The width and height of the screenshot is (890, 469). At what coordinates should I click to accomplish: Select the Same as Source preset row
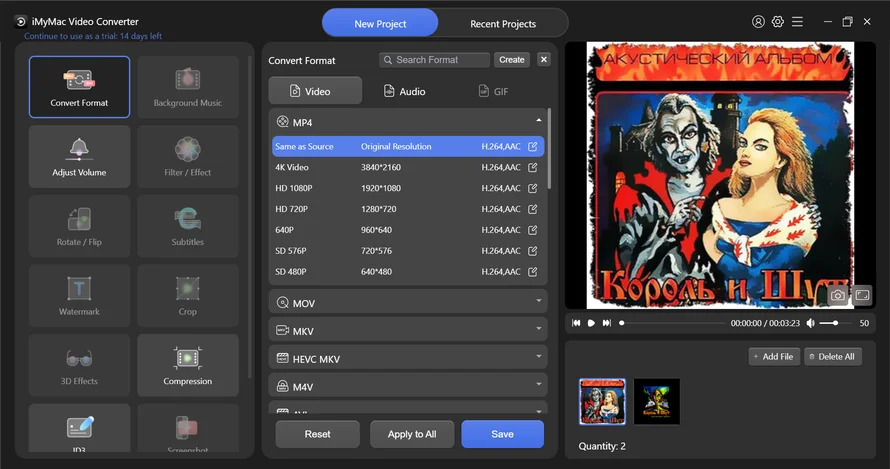(408, 146)
